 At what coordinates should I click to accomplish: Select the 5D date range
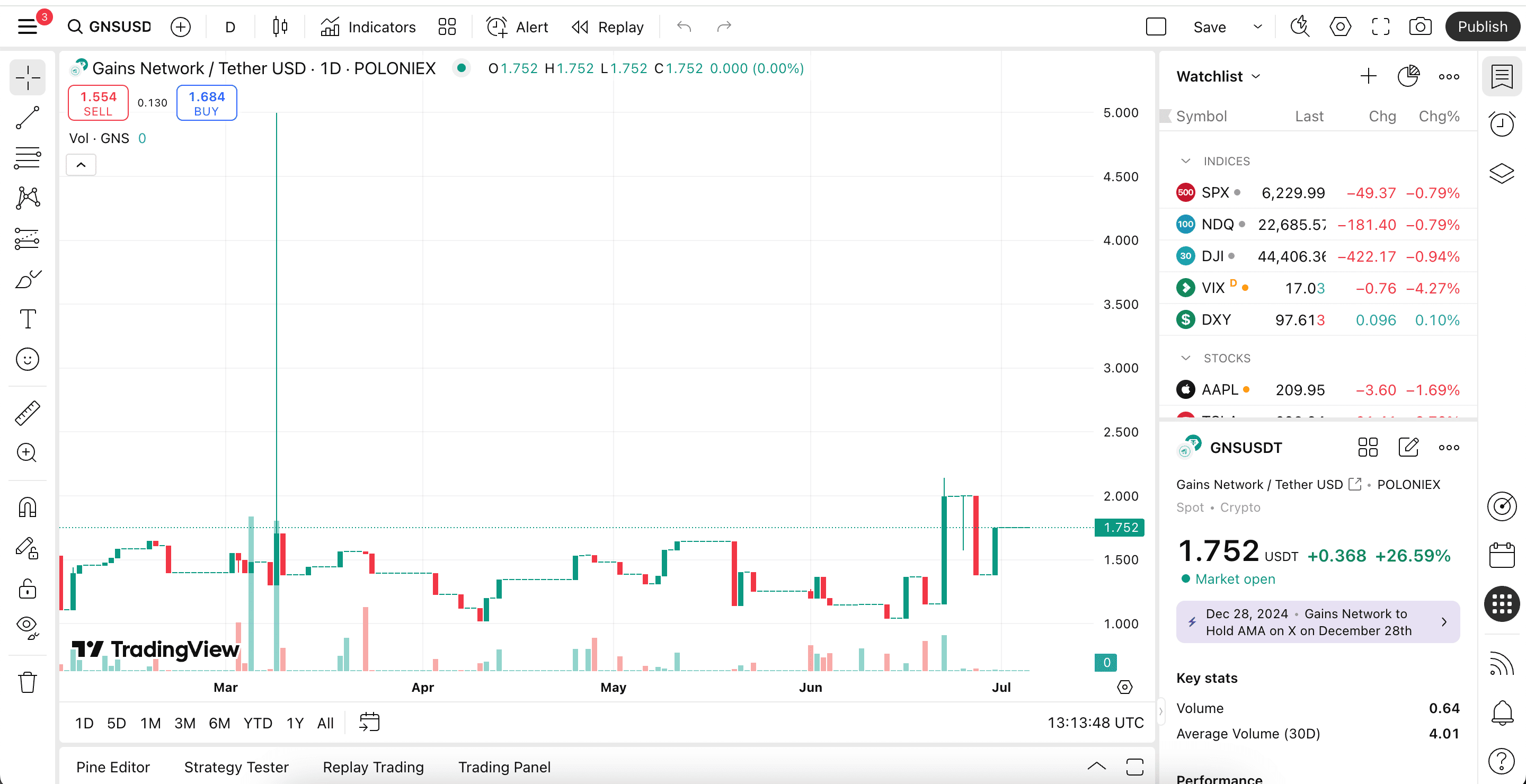pos(116,723)
